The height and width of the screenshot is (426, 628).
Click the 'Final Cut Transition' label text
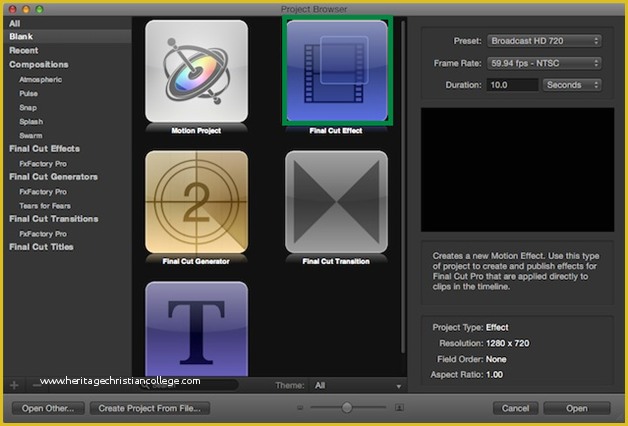336,261
